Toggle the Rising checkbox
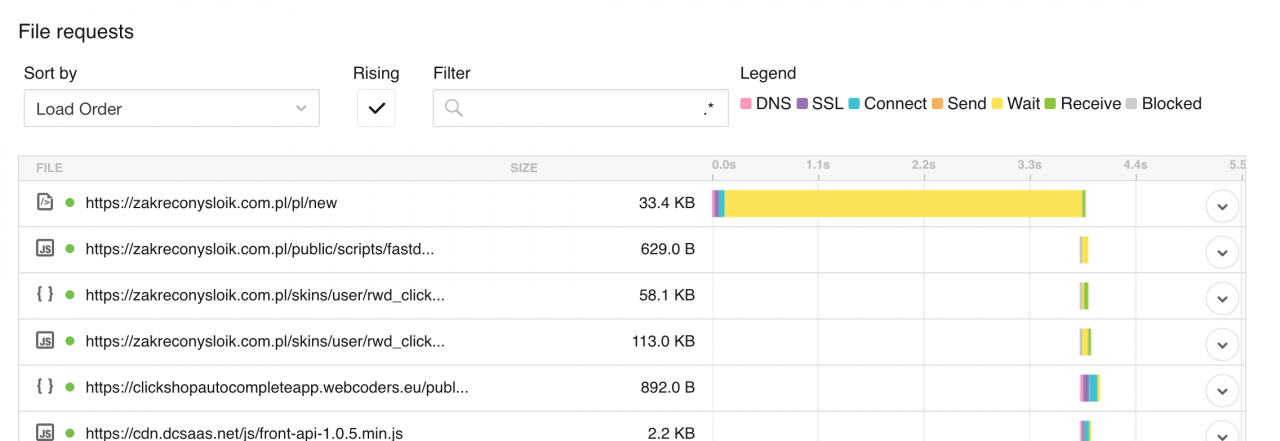Screen dimensions: 1280x441 [x=376, y=108]
